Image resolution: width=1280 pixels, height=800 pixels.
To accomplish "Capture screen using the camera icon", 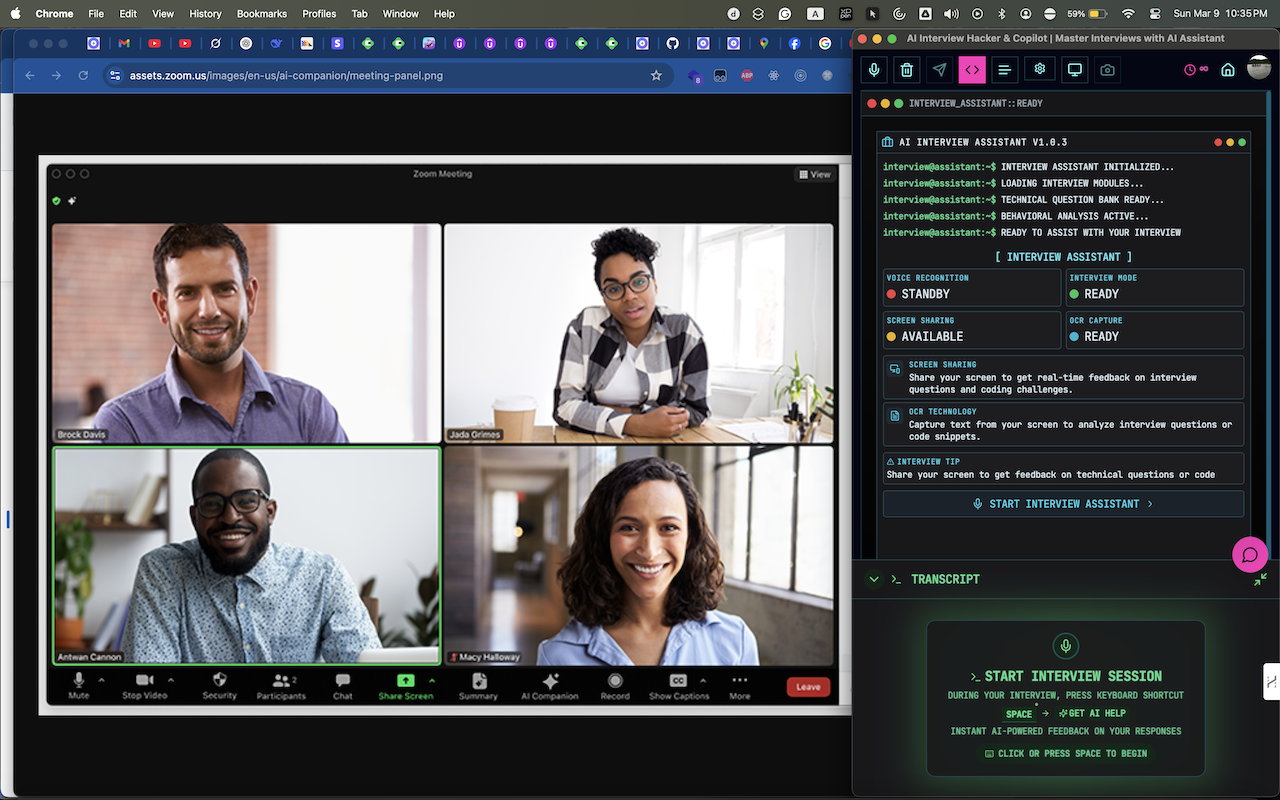I will [1107, 69].
